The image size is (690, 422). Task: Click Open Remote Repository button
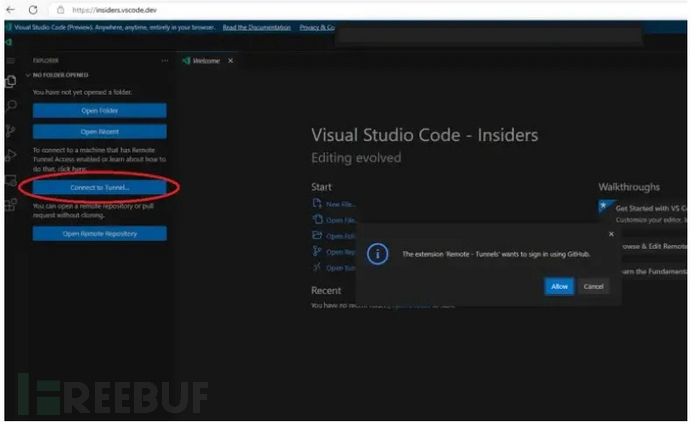[x=99, y=234]
